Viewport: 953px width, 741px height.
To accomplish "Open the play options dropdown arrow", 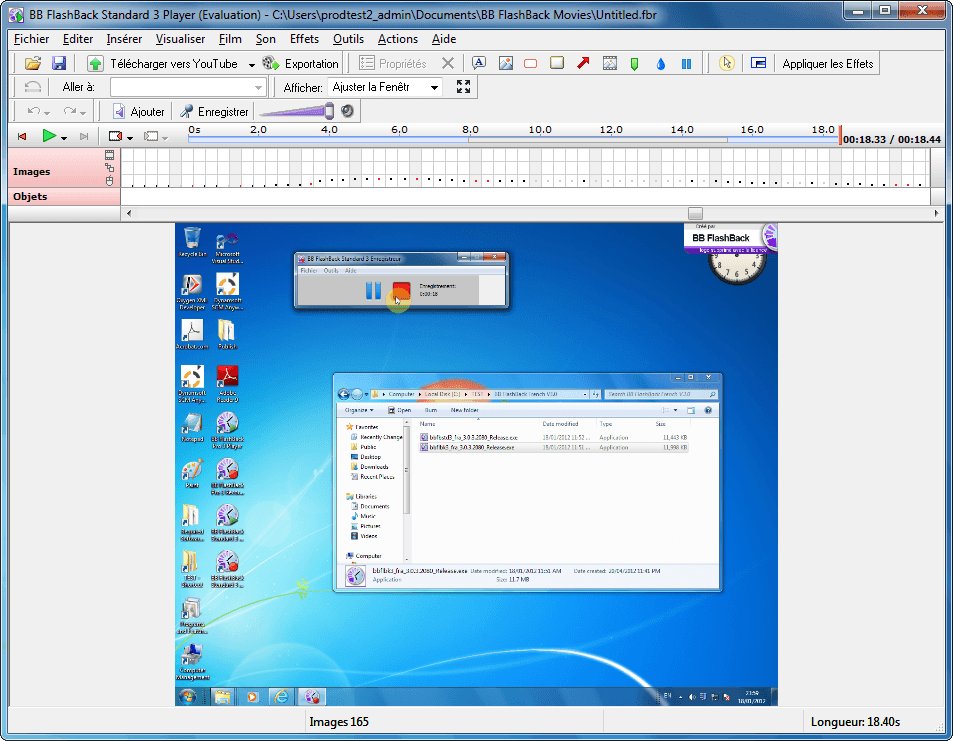I will 64,138.
